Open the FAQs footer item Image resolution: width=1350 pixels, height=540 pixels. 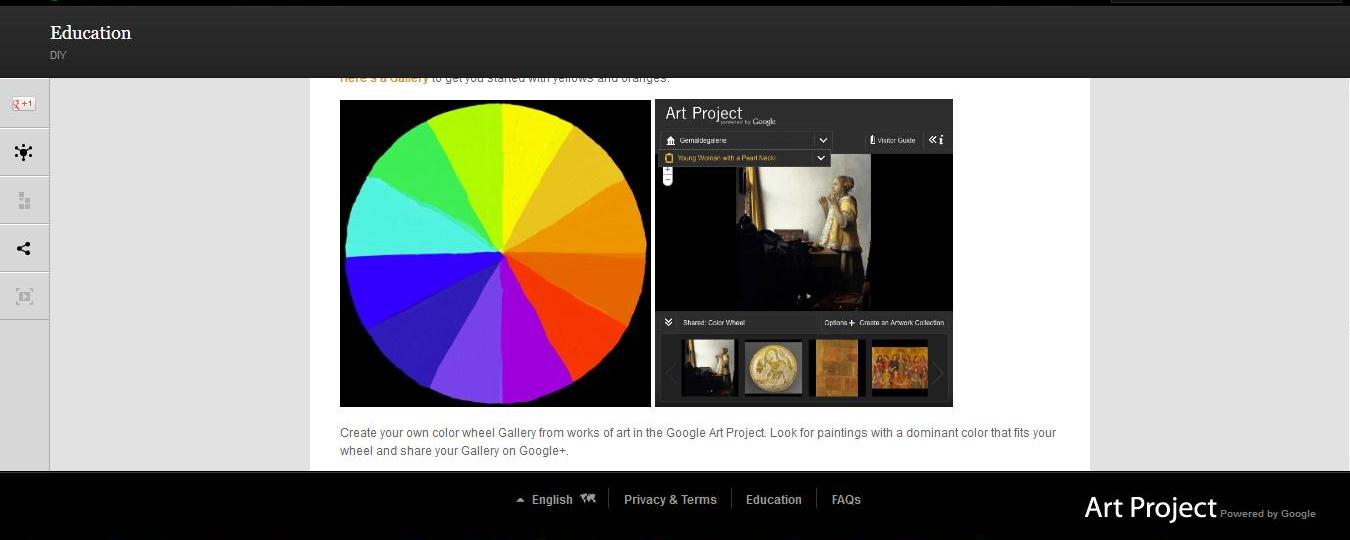[x=846, y=500]
